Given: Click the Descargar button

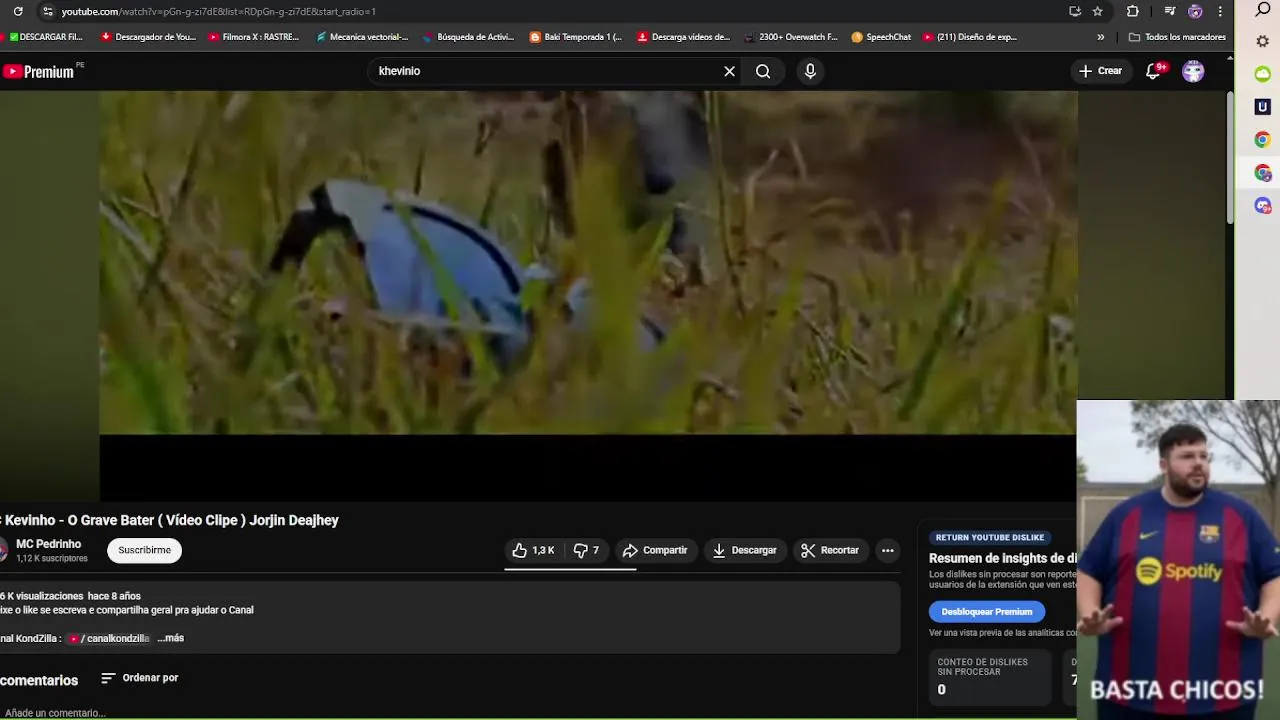Looking at the screenshot, I should coord(744,550).
